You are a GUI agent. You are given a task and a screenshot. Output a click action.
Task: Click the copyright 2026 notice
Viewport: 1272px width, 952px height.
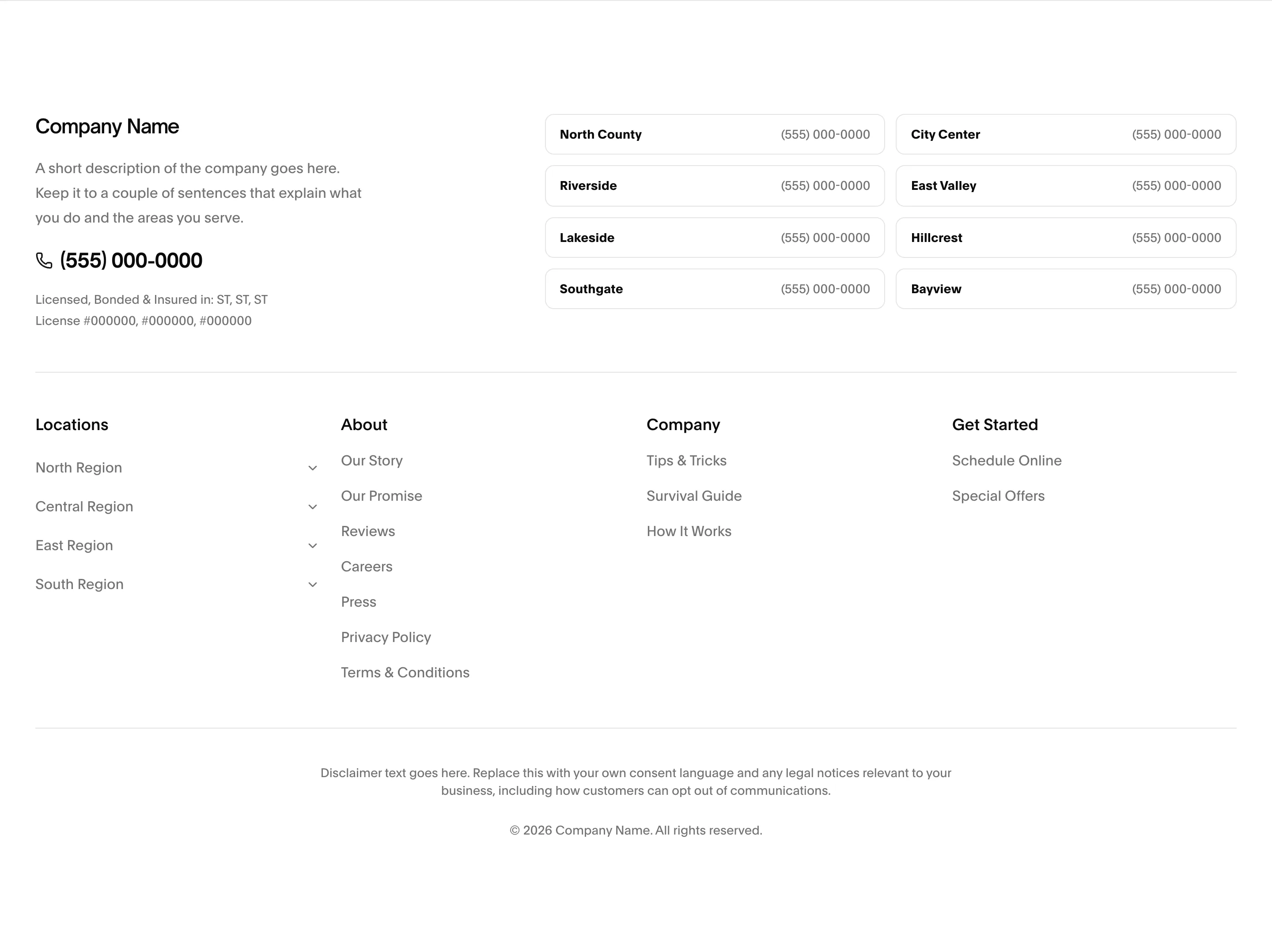pos(636,830)
